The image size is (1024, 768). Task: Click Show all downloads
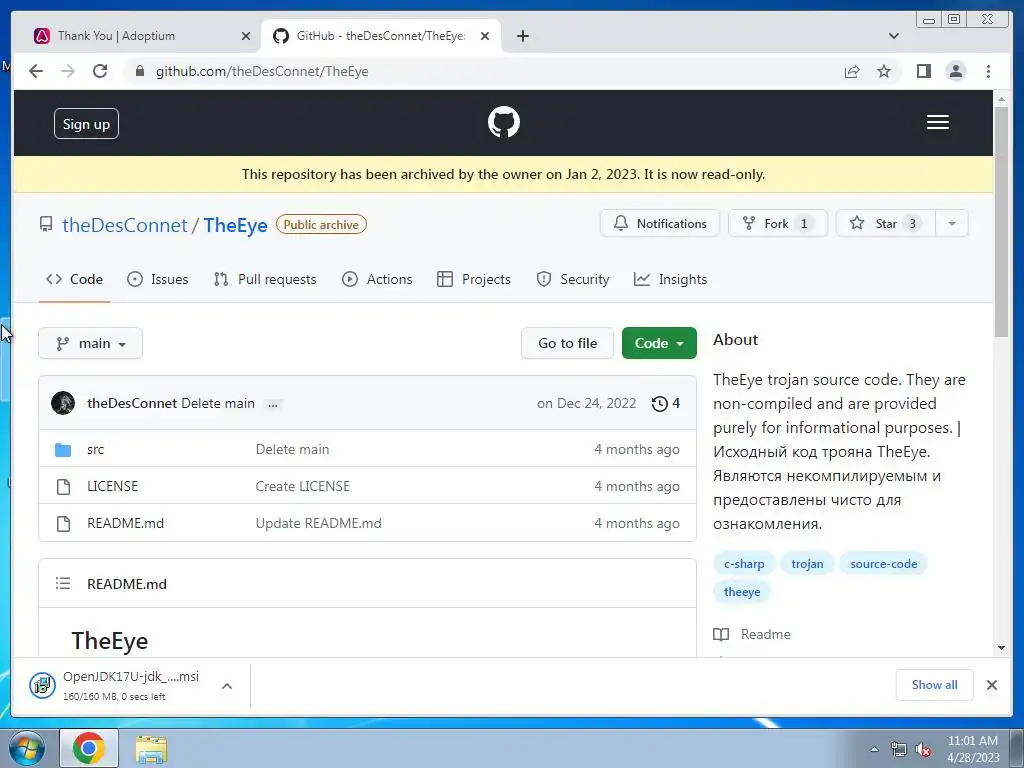935,684
